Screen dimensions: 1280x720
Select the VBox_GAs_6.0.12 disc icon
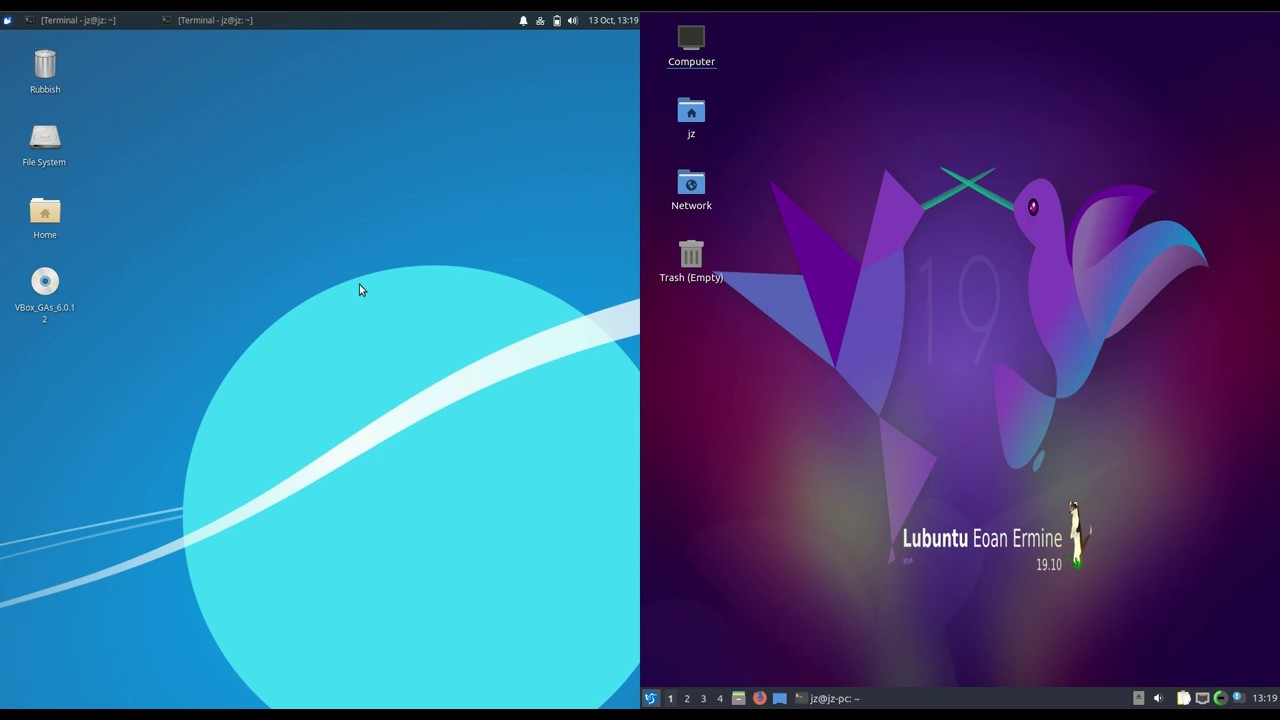[45, 295]
